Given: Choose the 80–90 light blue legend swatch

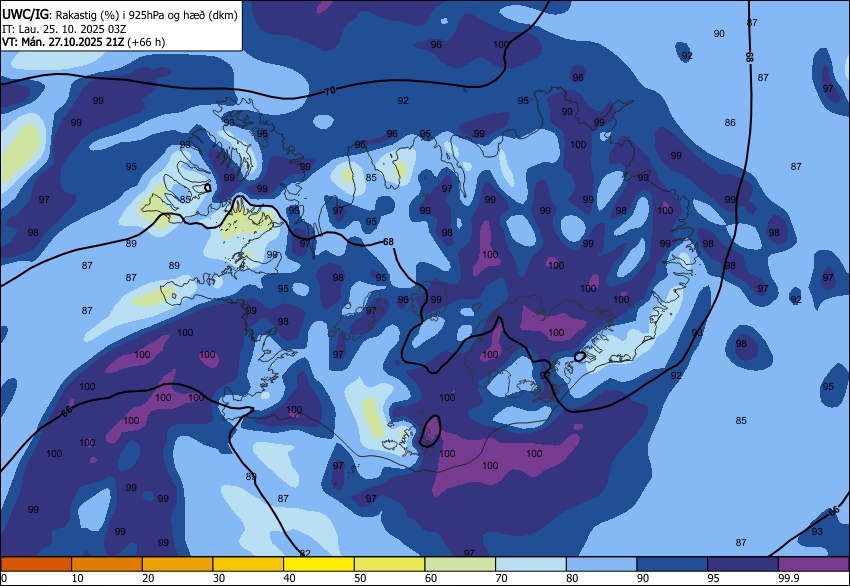Looking at the screenshot, I should coord(602,564).
